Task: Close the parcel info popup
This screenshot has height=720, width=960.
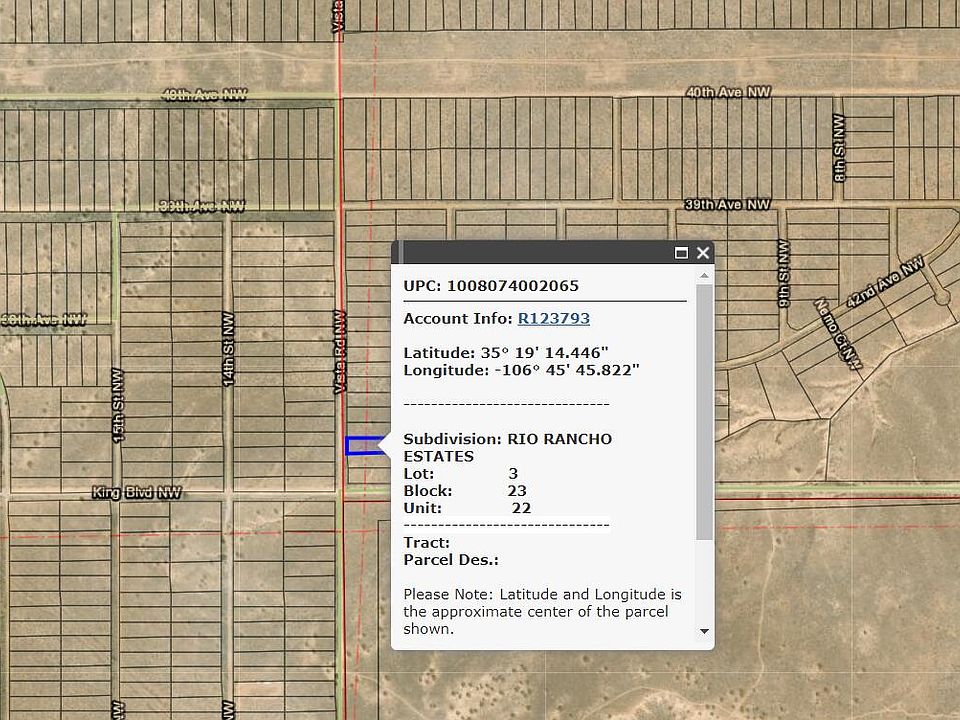Action: (x=703, y=253)
